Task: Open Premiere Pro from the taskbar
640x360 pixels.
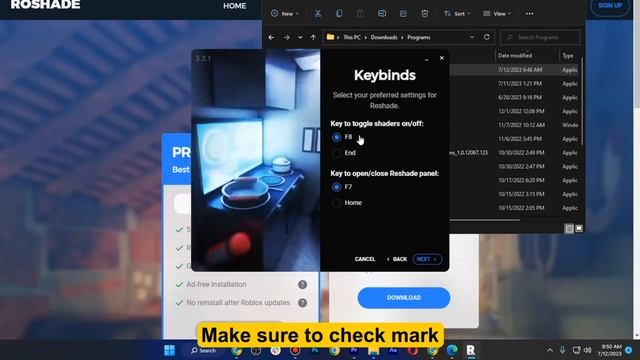Action: tap(354, 350)
